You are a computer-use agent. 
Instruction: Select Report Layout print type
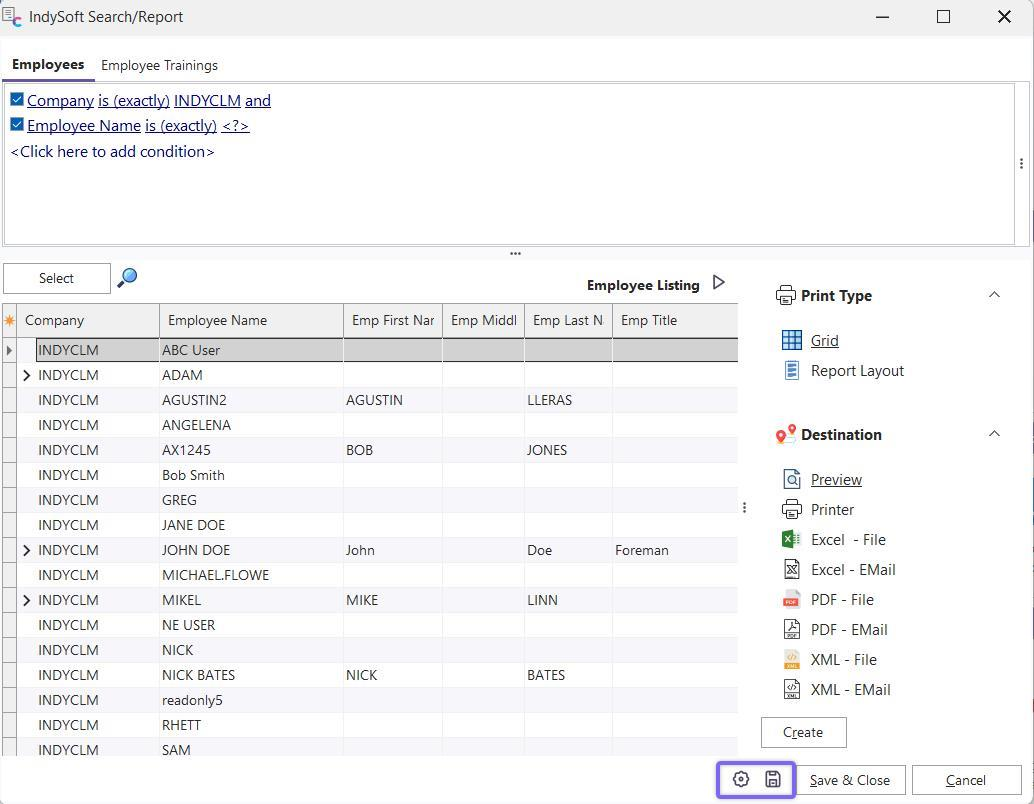pos(856,371)
